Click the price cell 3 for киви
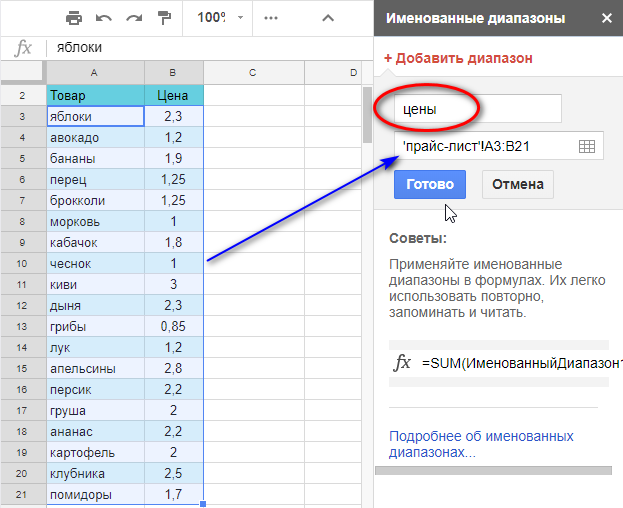This screenshot has width=623, height=508. tap(174, 285)
